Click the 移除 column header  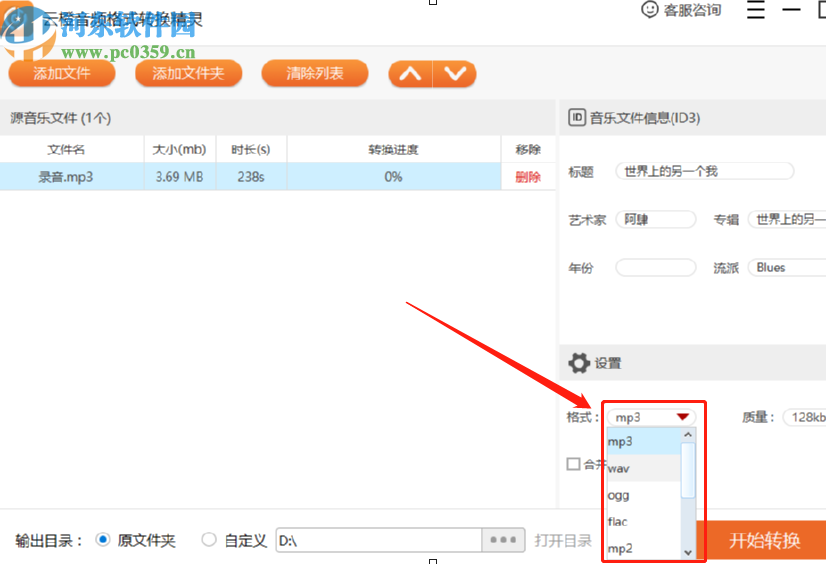click(x=528, y=150)
